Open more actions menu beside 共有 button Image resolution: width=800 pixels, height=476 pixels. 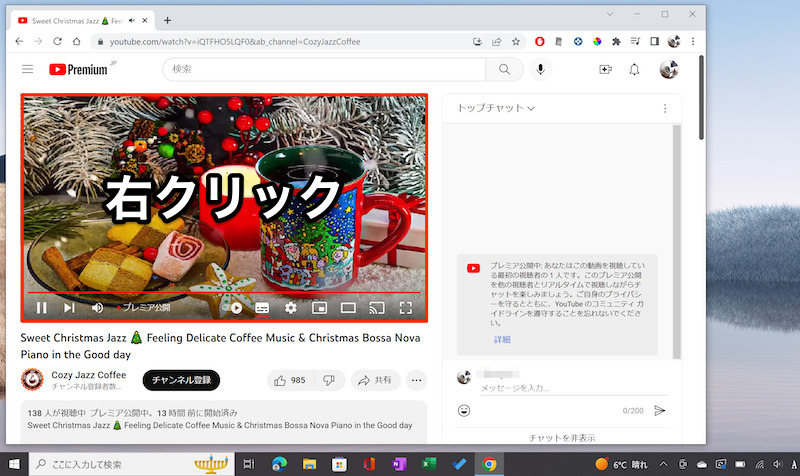pyautogui.click(x=417, y=380)
